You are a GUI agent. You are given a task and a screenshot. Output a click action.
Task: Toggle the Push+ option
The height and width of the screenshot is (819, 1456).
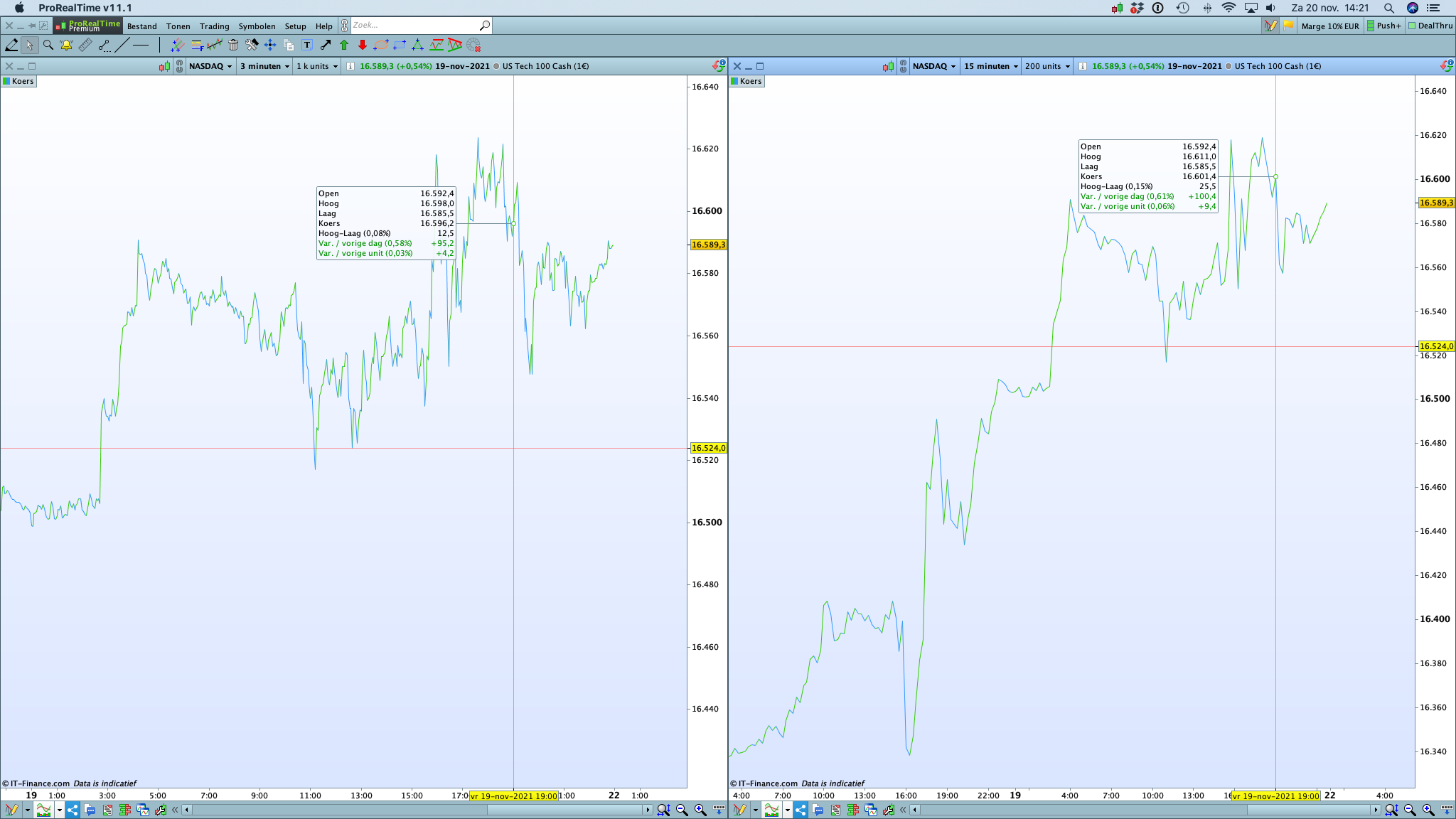coord(1383,26)
